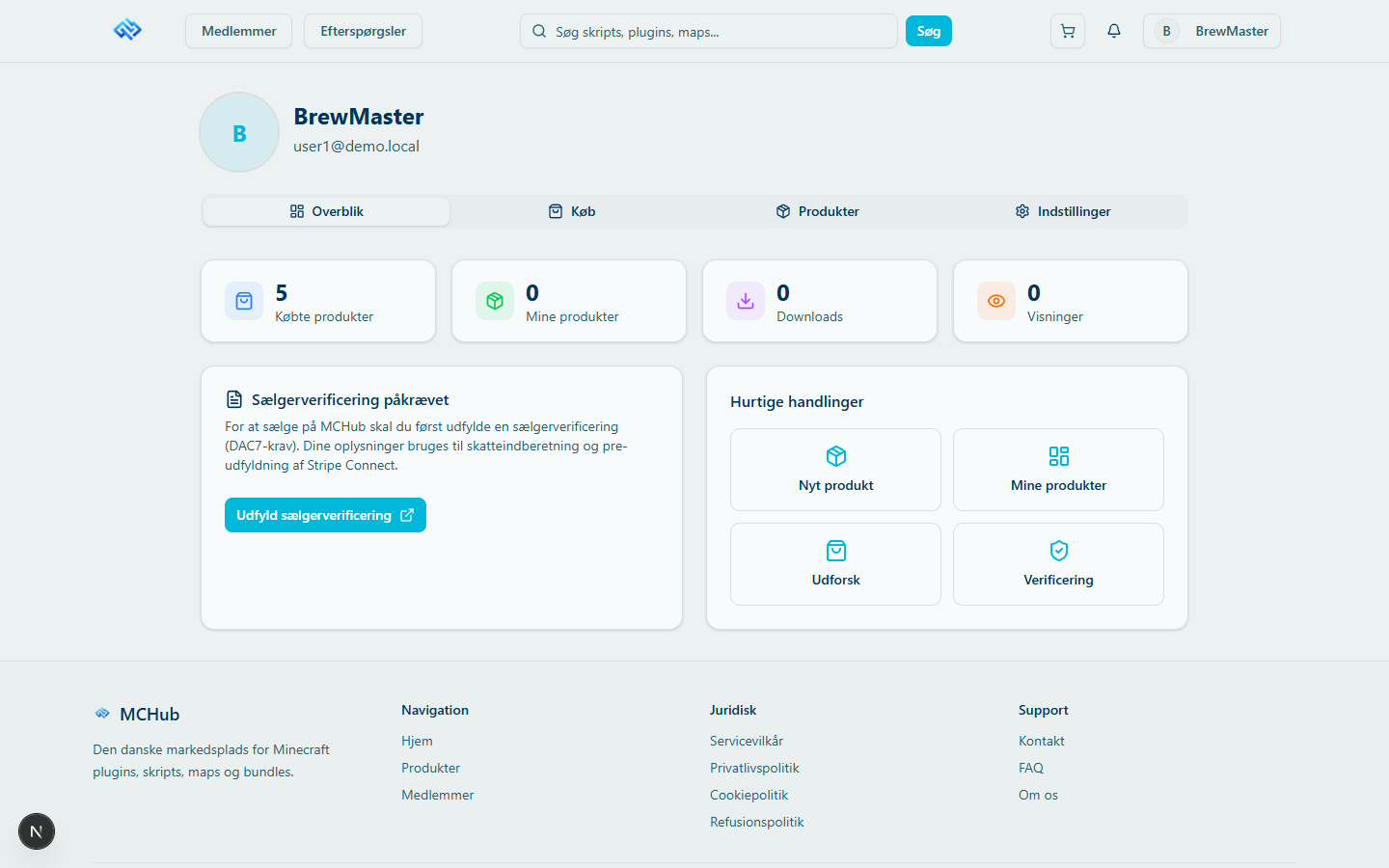Viewport: 1389px width, 868px height.
Task: Open the BrewMaster account menu
Action: click(x=1212, y=31)
